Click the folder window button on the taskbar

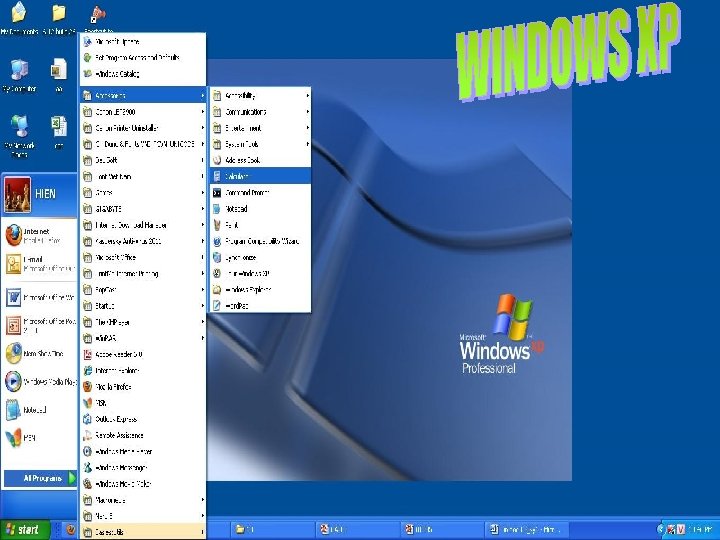(x=273, y=530)
